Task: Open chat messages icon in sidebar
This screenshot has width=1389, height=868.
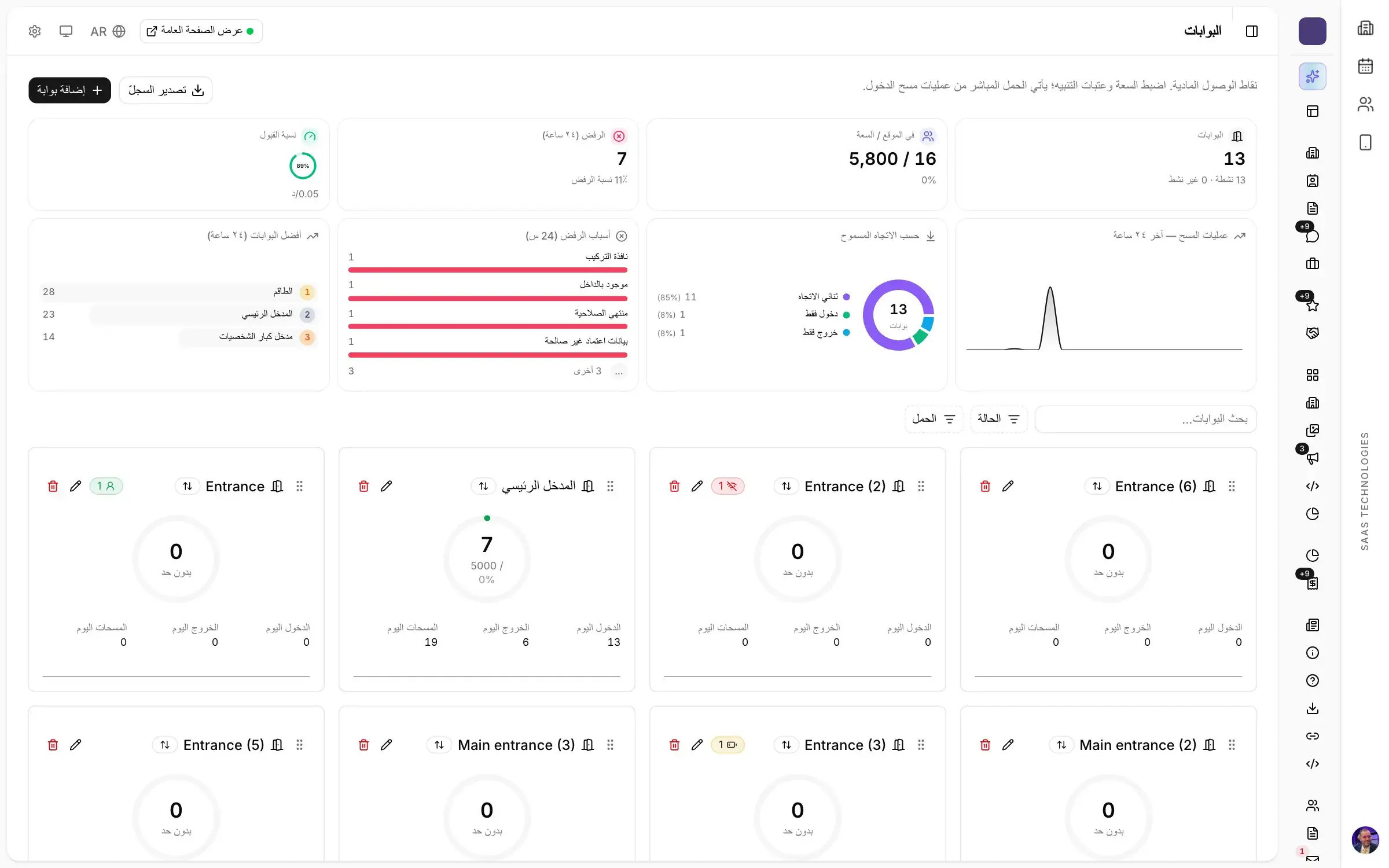Action: coord(1312,236)
